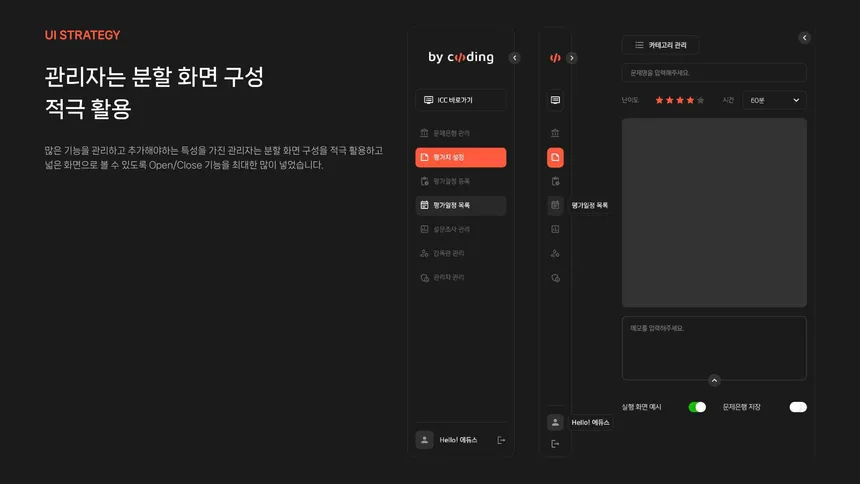
Task: Click the supervisor person icon in collapsed sidebar
Action: pos(555,254)
